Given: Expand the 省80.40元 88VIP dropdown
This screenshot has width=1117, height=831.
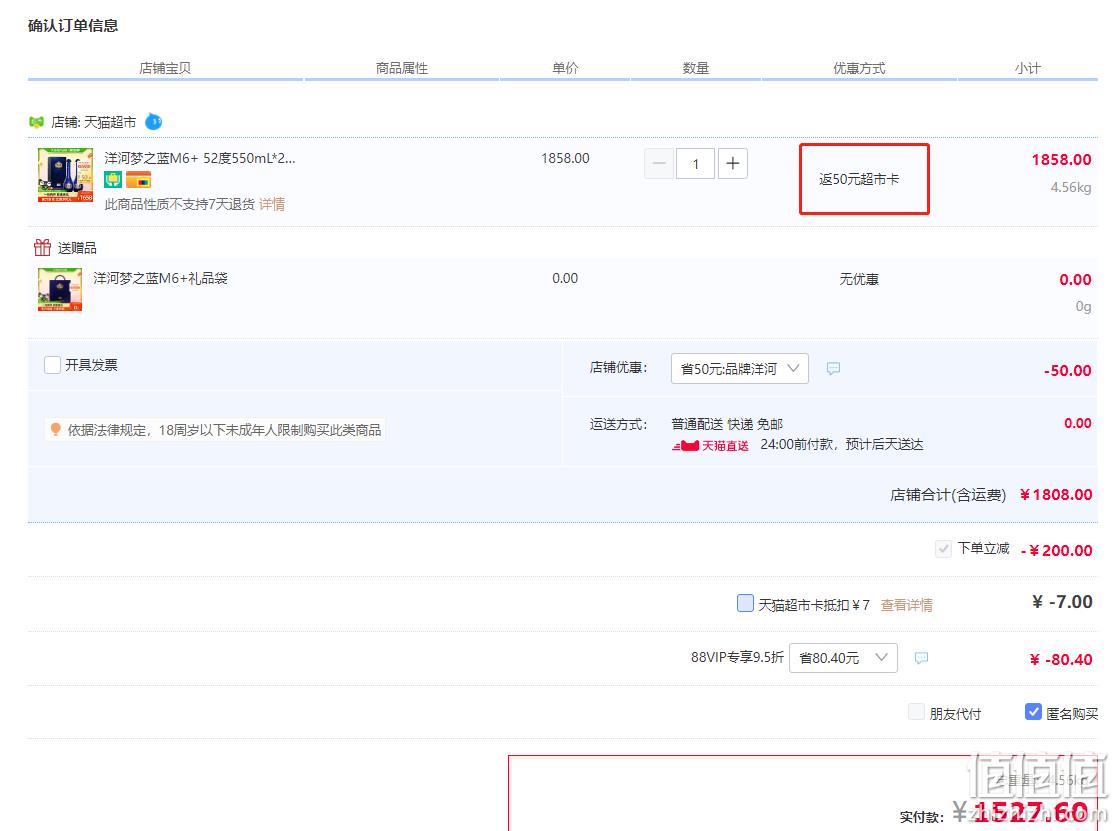Looking at the screenshot, I should click(x=843, y=658).
